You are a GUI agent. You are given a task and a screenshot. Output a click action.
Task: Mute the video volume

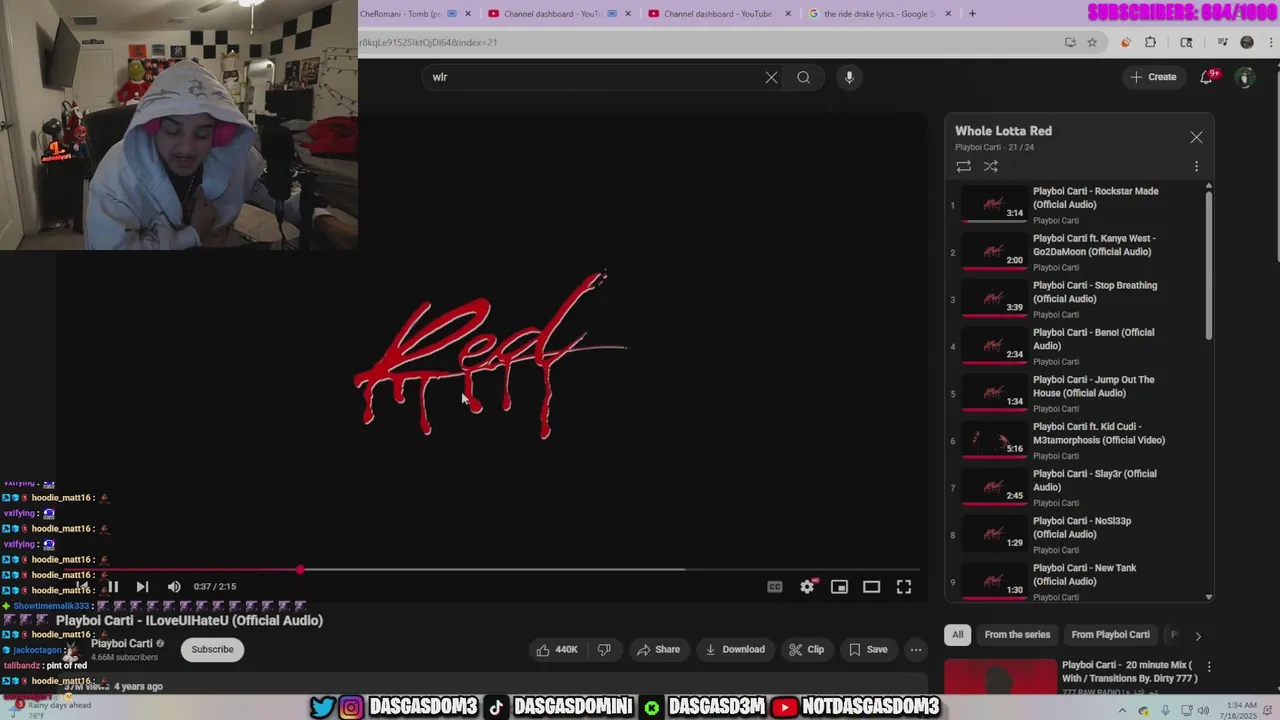[x=174, y=587]
